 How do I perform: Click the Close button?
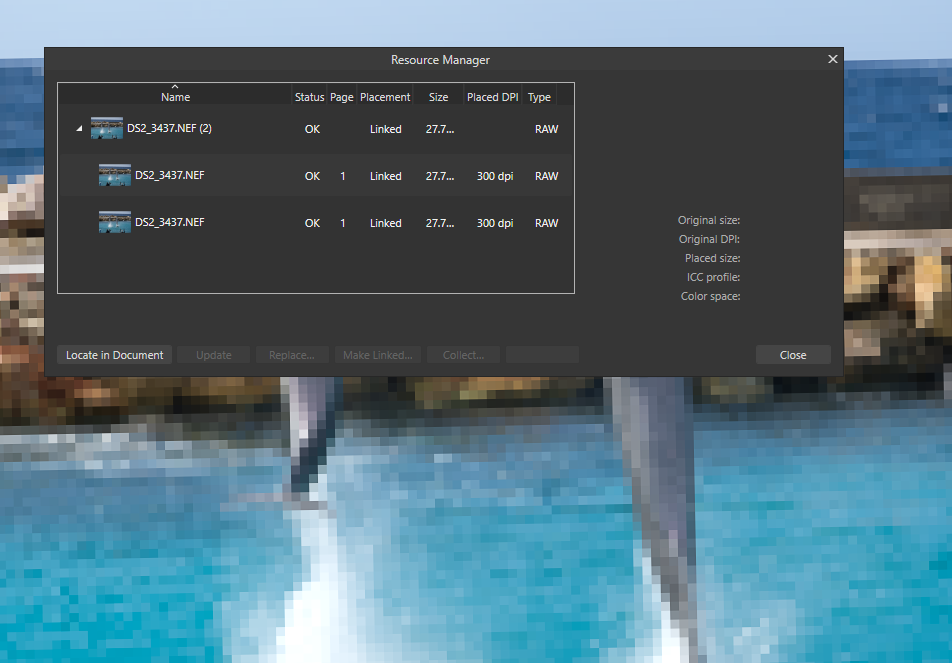pos(792,354)
